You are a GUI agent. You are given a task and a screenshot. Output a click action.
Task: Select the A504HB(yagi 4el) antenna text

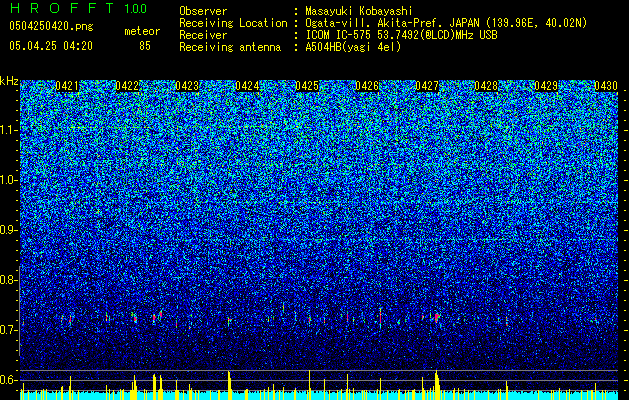coord(353,47)
